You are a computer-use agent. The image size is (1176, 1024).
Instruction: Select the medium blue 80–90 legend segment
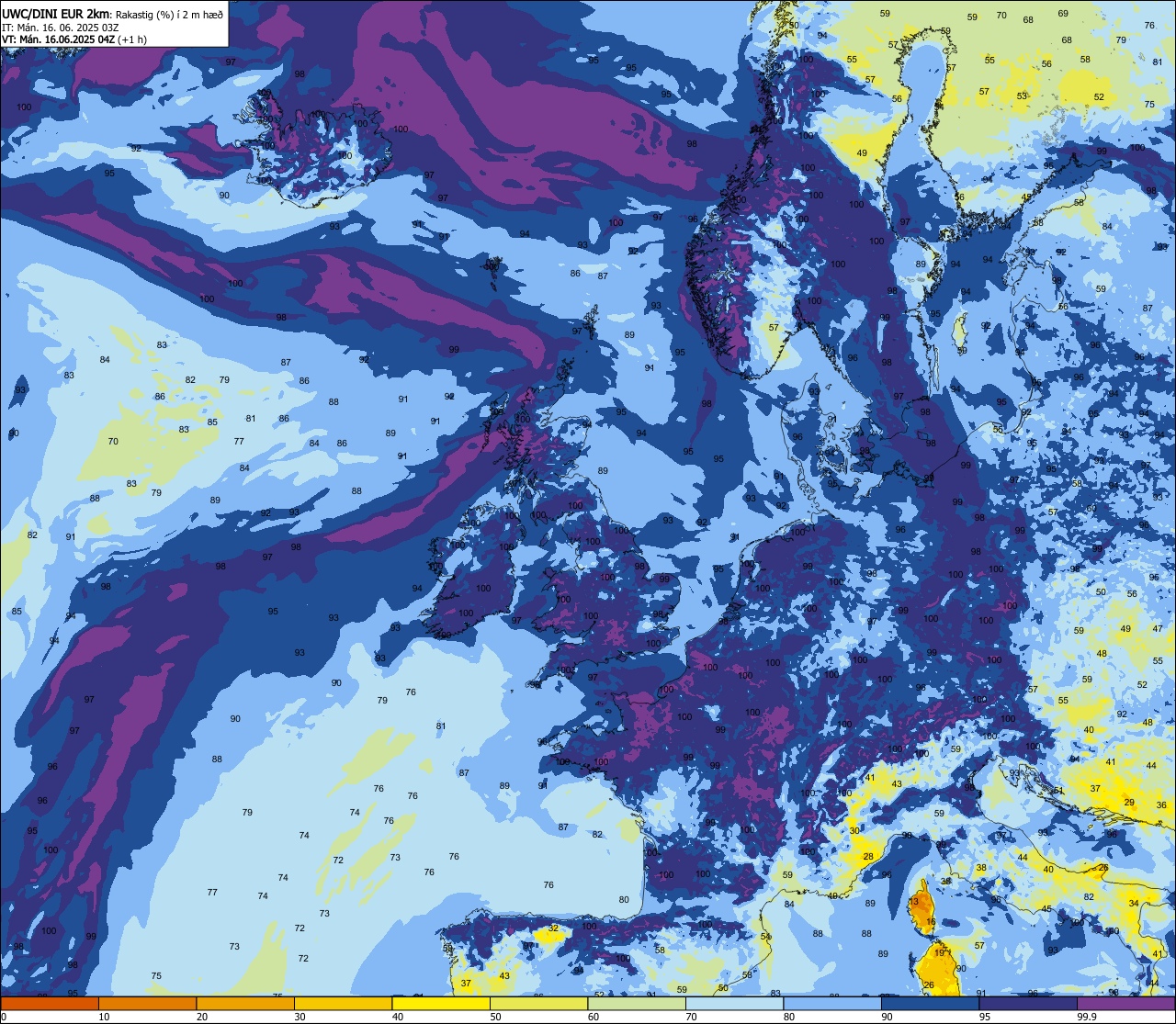832,1003
